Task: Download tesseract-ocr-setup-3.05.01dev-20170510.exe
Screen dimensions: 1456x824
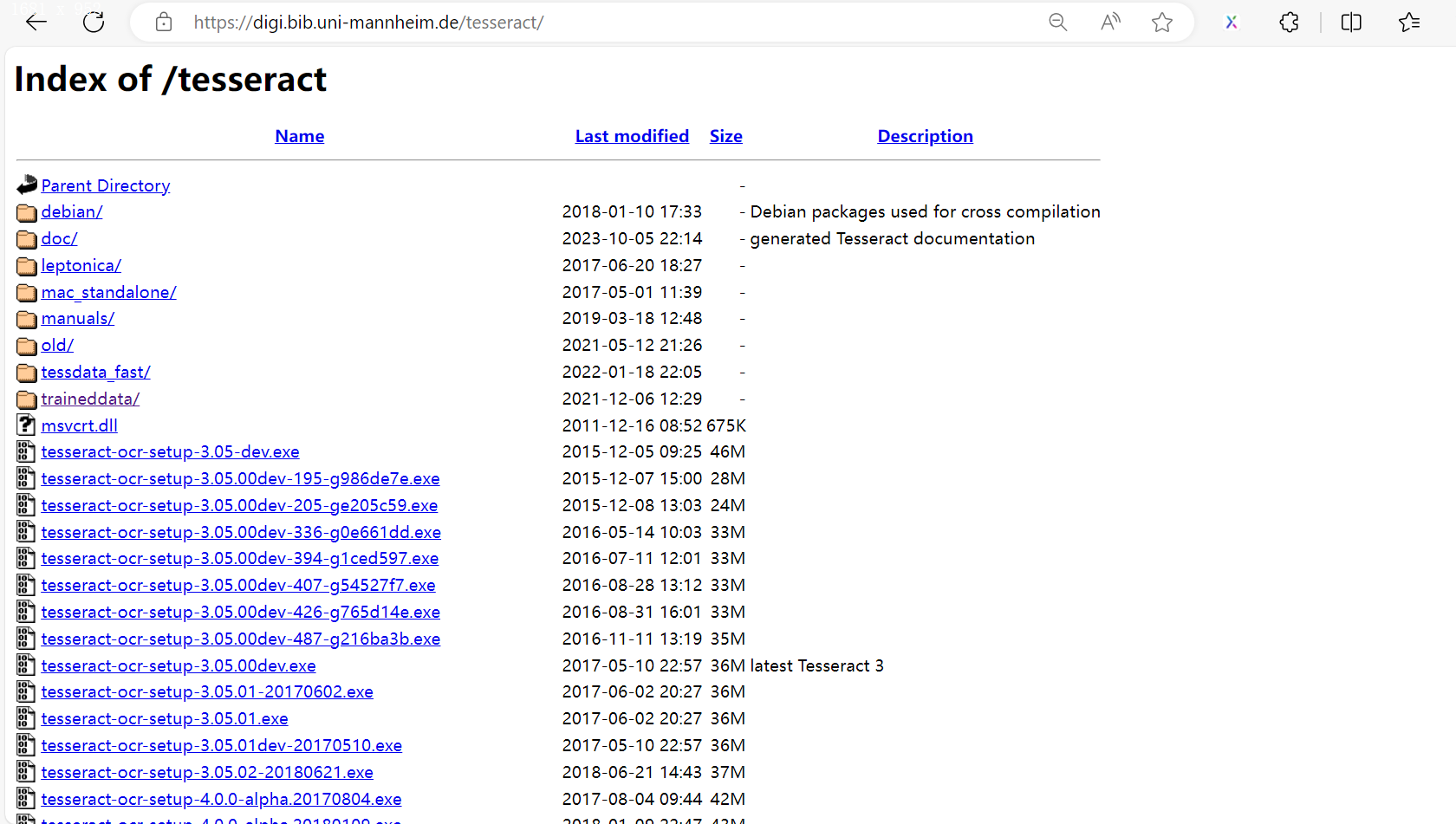Action: coord(222,745)
